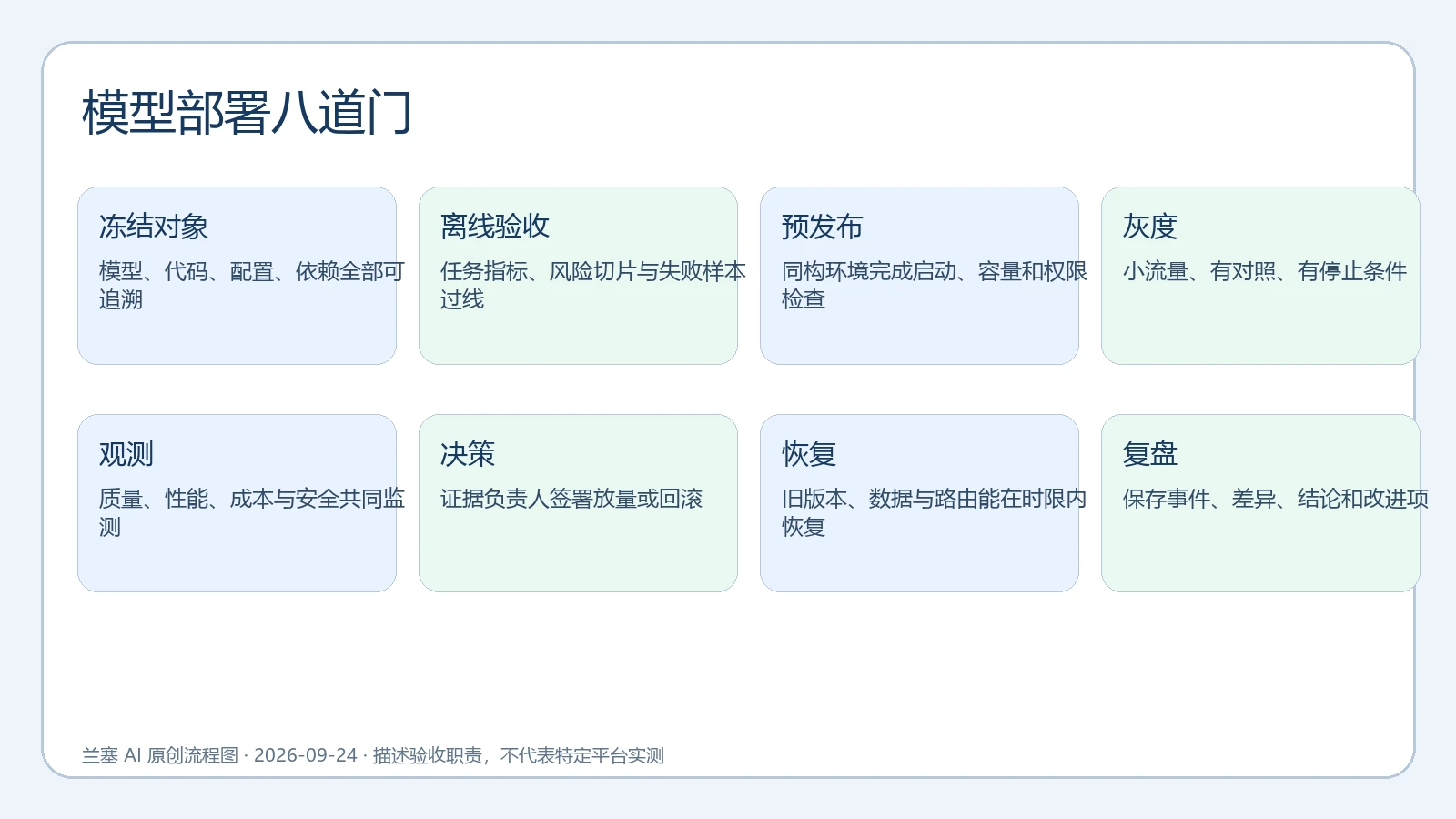Viewport: 1456px width, 819px height.
Task: Select the 决策 card heading
Action: click(468, 454)
